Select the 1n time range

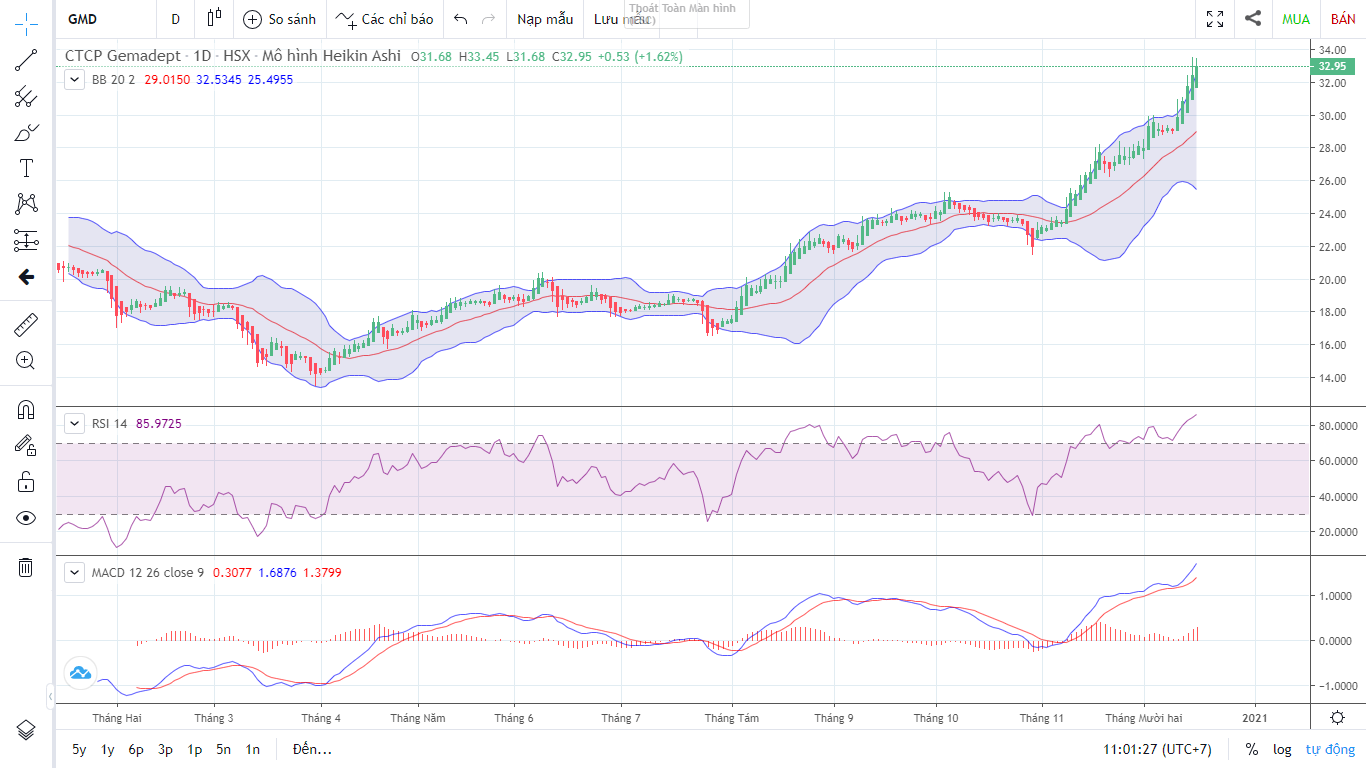click(253, 749)
